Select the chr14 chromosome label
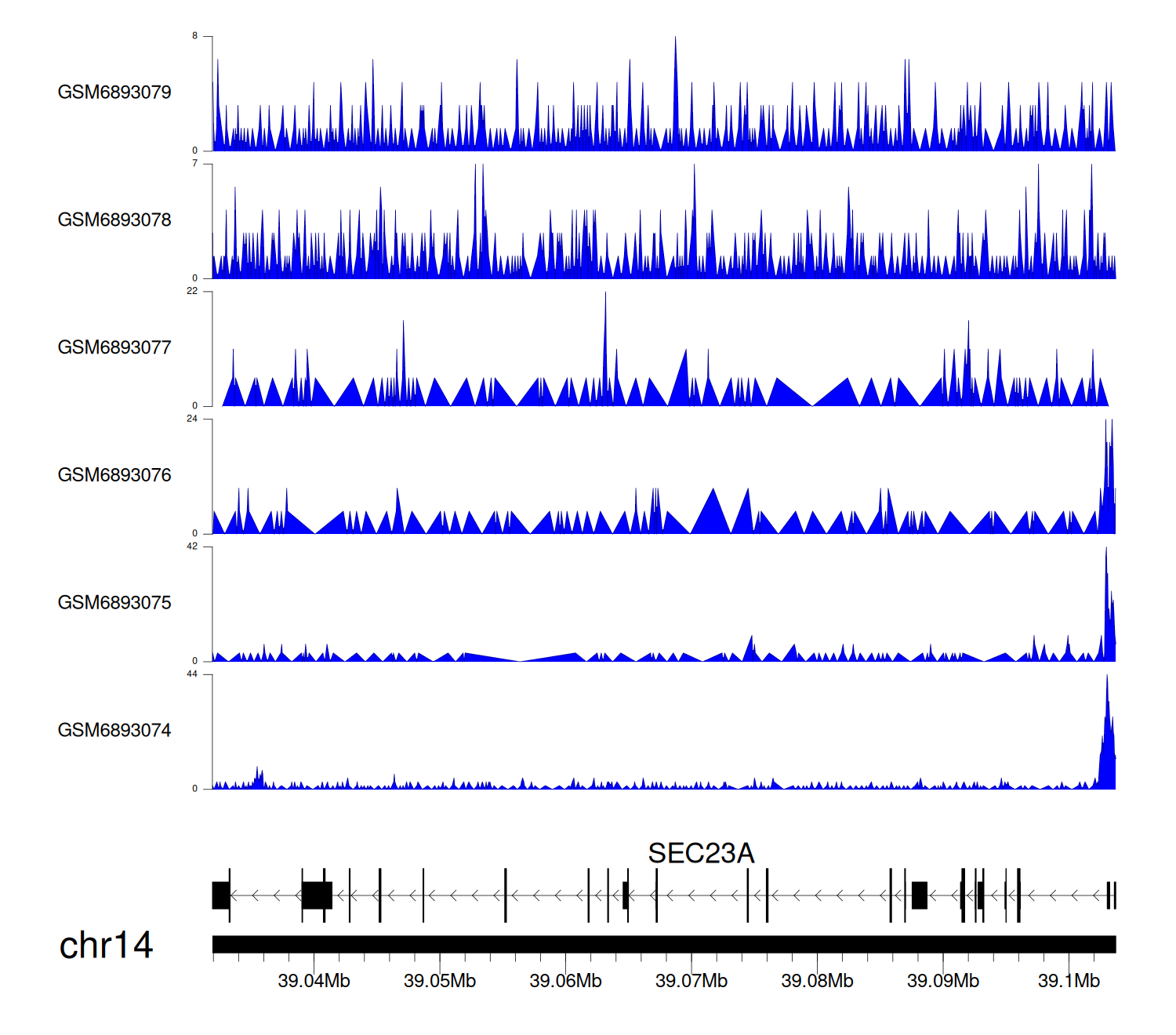Image resolution: width=1176 pixels, height=1035 pixels. (106, 946)
